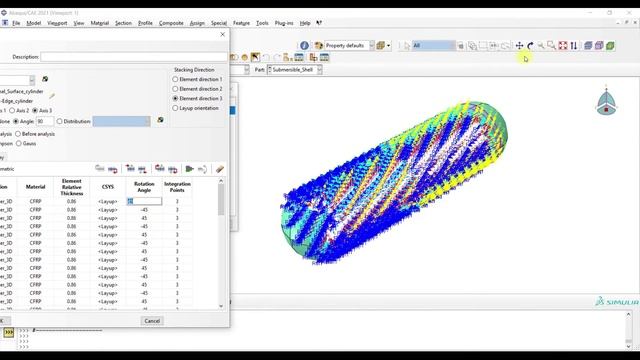This screenshot has width=640, height=360.
Task: Choose Axis 3 radio button
Action: tap(35, 111)
